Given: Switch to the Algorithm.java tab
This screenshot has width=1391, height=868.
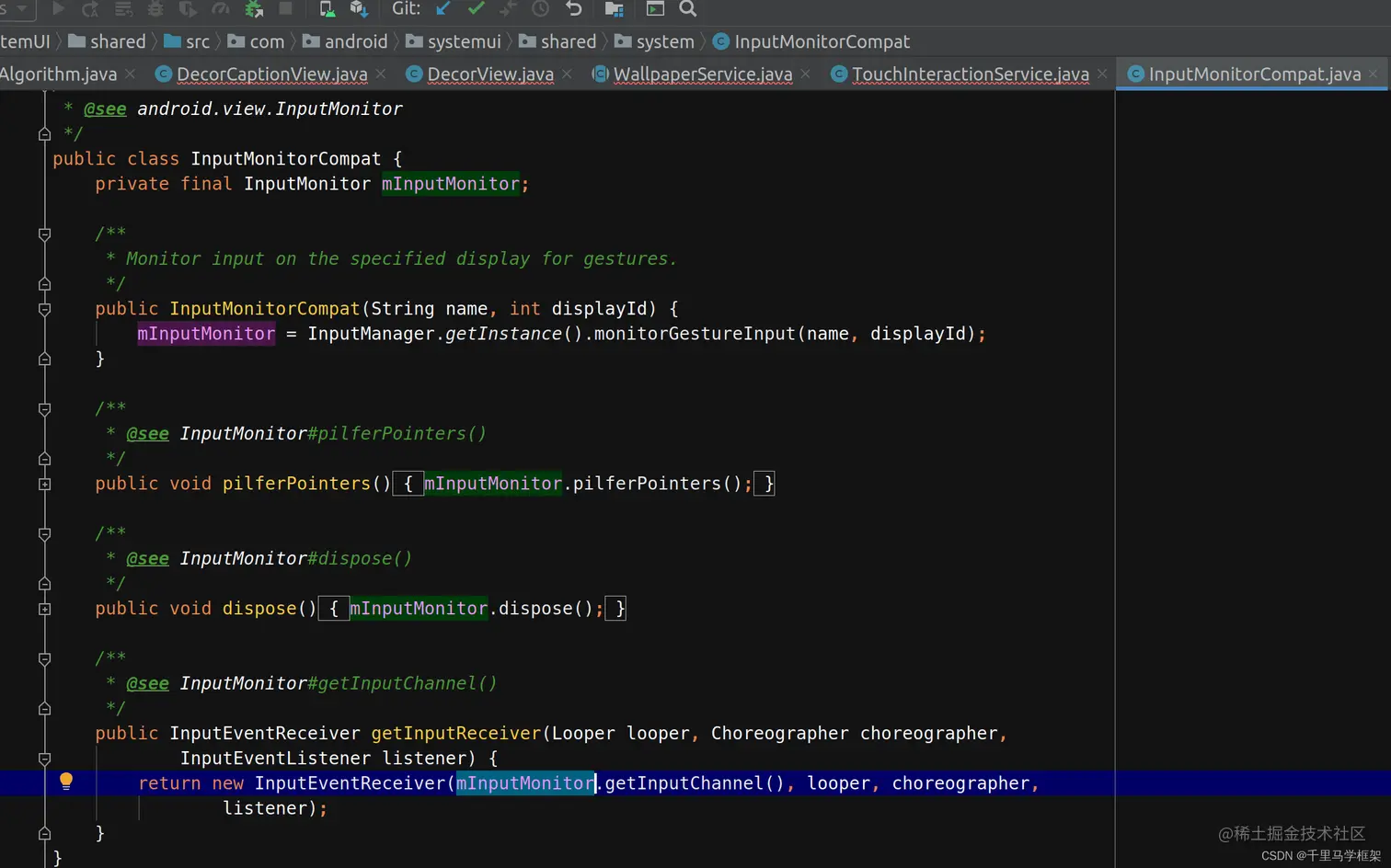Looking at the screenshot, I should coord(59,74).
